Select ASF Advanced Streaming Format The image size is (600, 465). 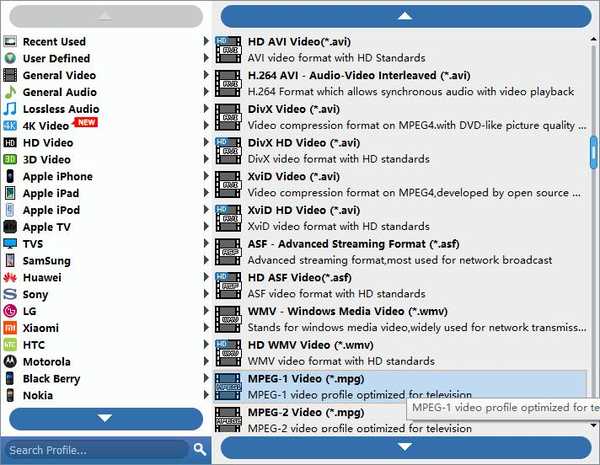click(400, 251)
